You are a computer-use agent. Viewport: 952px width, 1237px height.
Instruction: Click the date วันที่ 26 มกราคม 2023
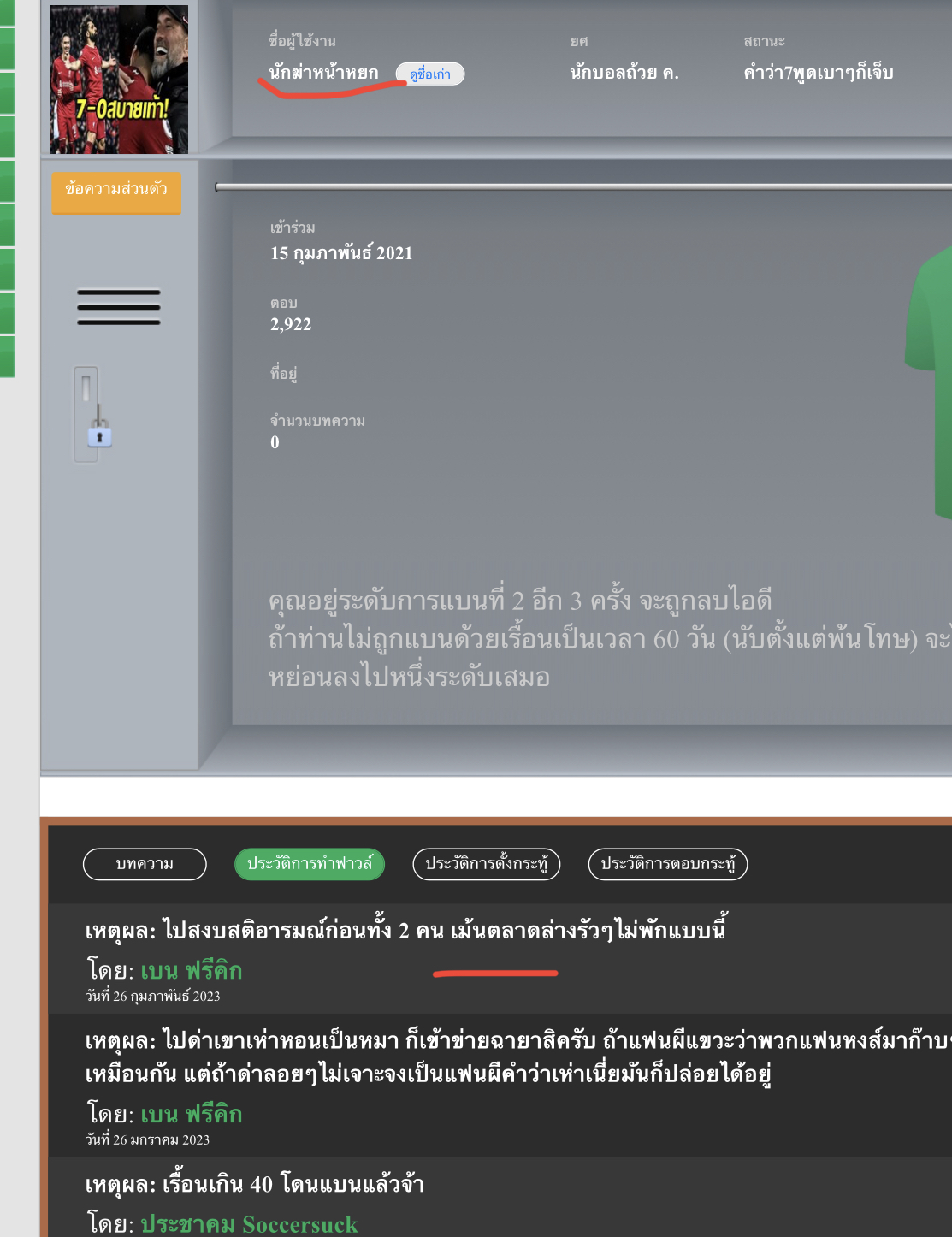[148, 1140]
